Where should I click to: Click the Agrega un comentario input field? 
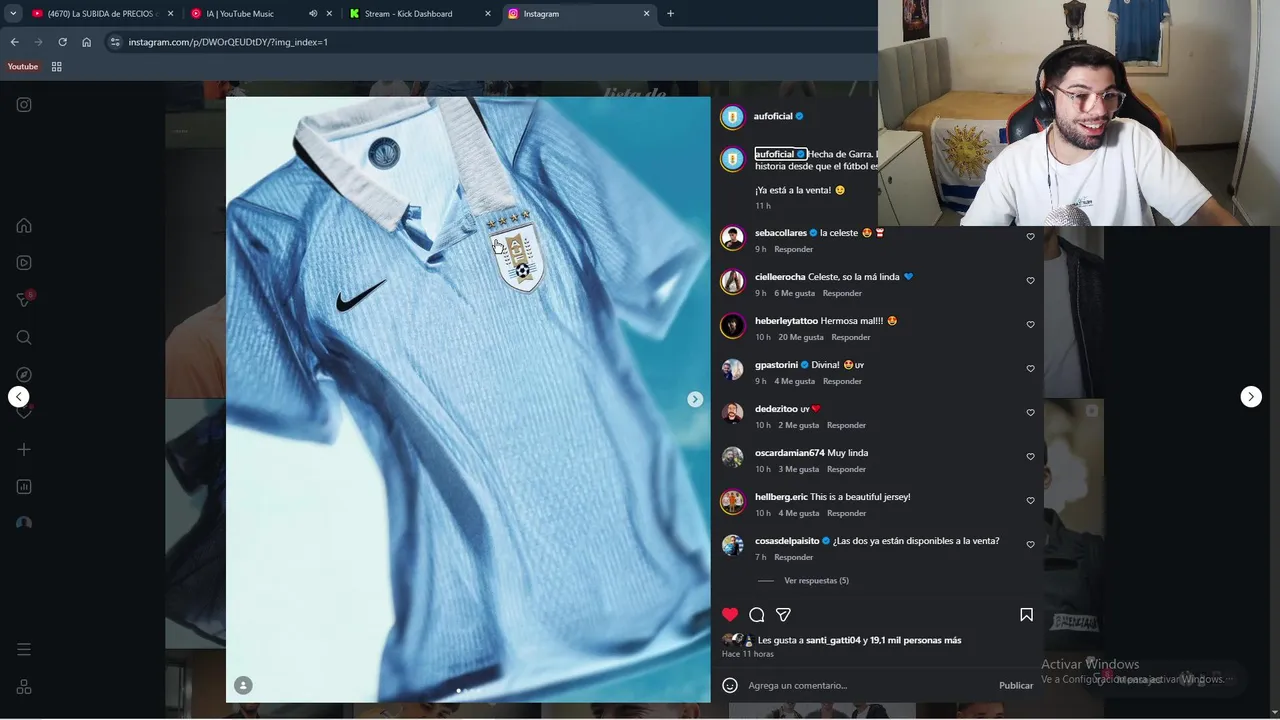pyautogui.click(x=870, y=686)
